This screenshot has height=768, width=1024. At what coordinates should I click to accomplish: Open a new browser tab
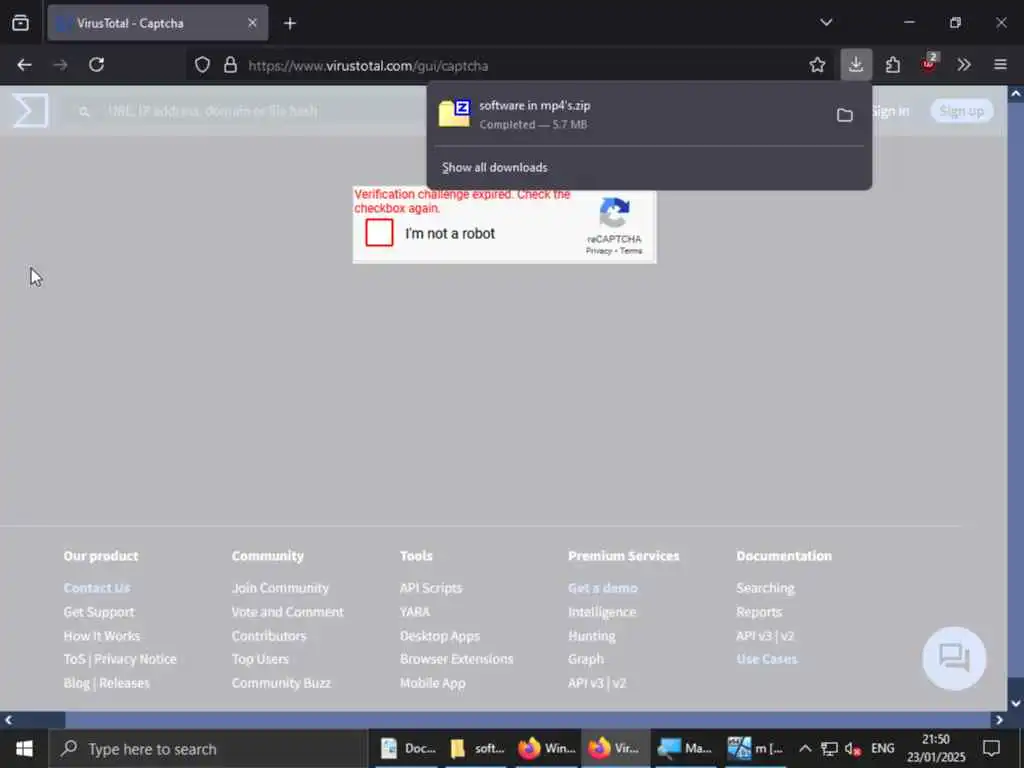(x=290, y=24)
